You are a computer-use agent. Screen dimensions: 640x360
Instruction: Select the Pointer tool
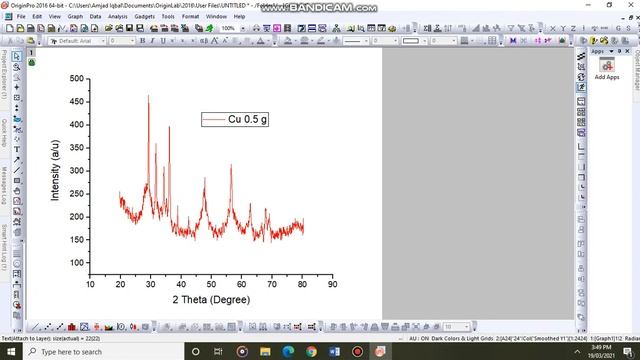click(x=17, y=56)
